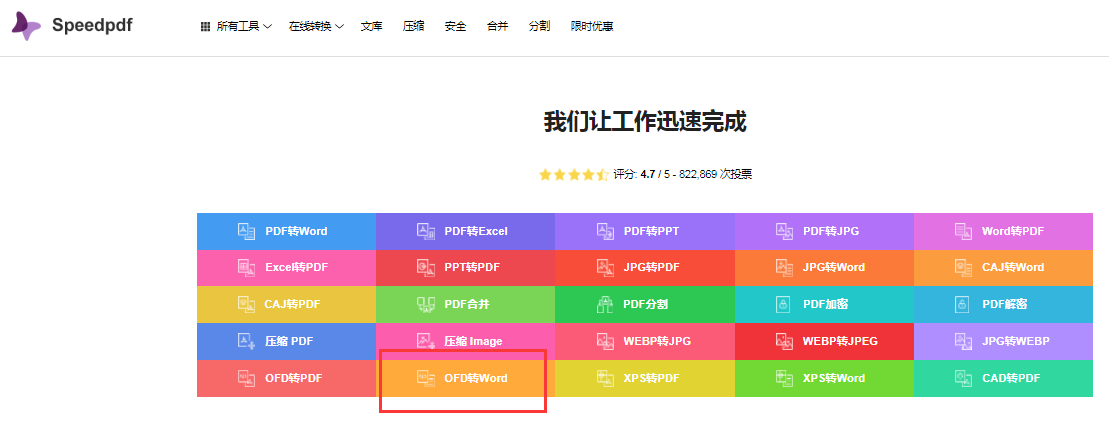Click the CAJ转Word tile icon

[963, 268]
